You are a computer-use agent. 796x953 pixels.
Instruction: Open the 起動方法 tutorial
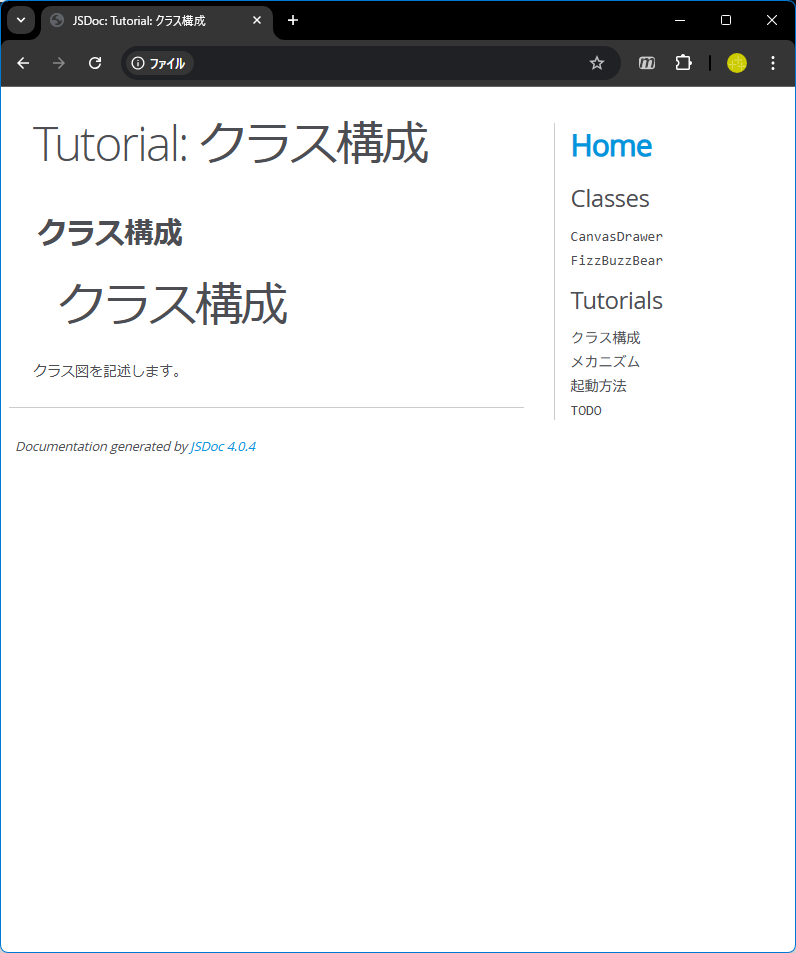pyautogui.click(x=598, y=386)
